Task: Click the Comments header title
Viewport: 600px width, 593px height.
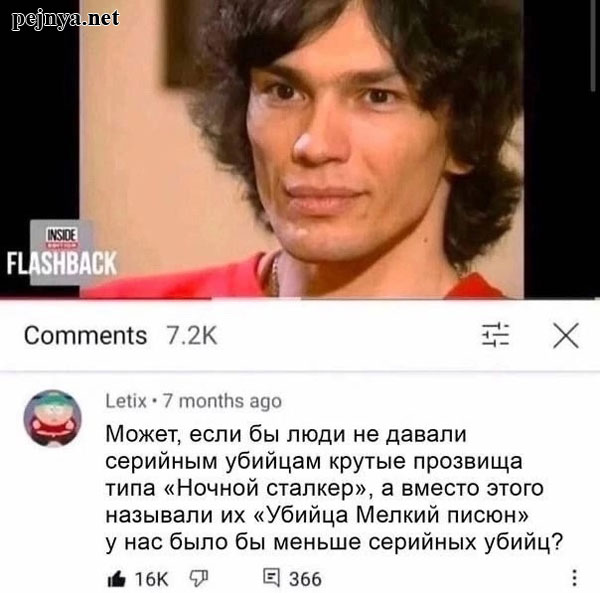Action: [85, 336]
